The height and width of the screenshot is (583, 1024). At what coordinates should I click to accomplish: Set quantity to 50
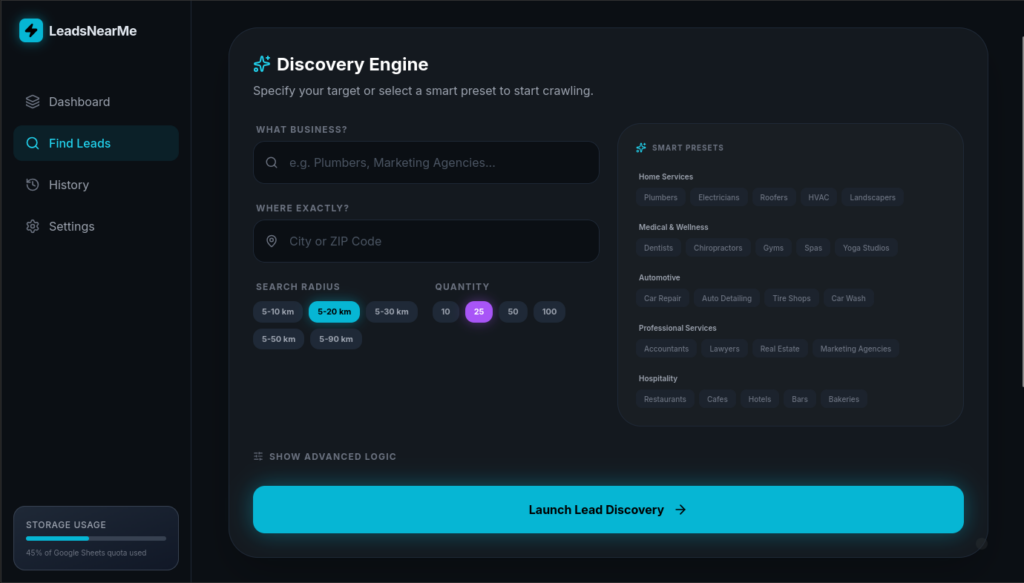(513, 312)
